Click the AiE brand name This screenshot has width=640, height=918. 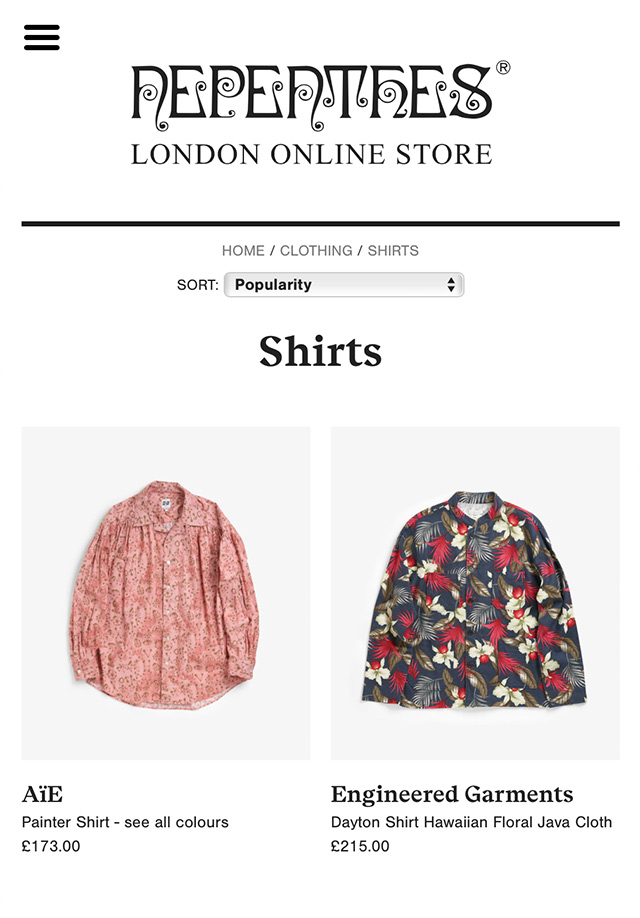click(42, 794)
